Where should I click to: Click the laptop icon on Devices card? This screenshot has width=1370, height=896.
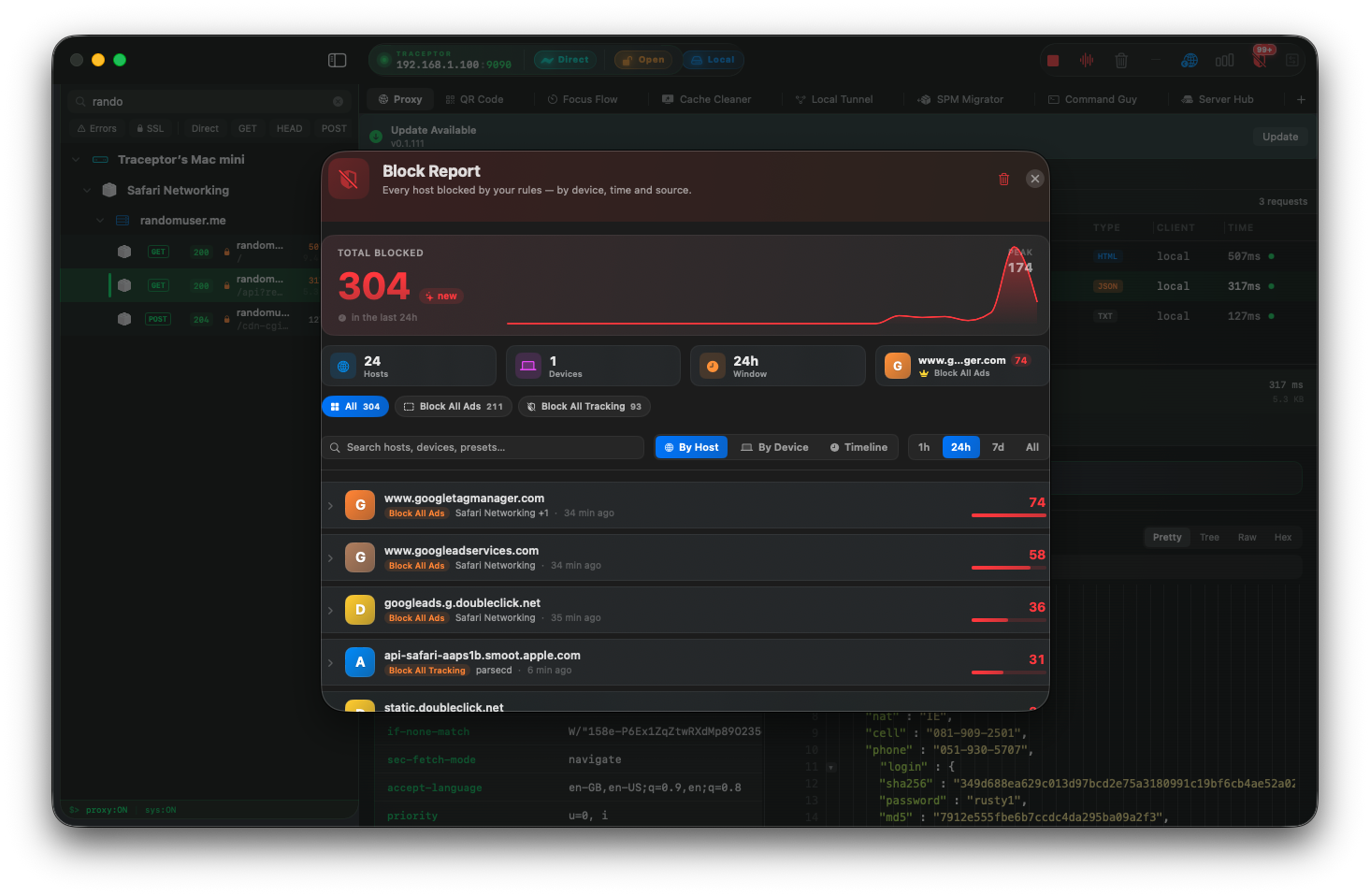click(x=528, y=367)
